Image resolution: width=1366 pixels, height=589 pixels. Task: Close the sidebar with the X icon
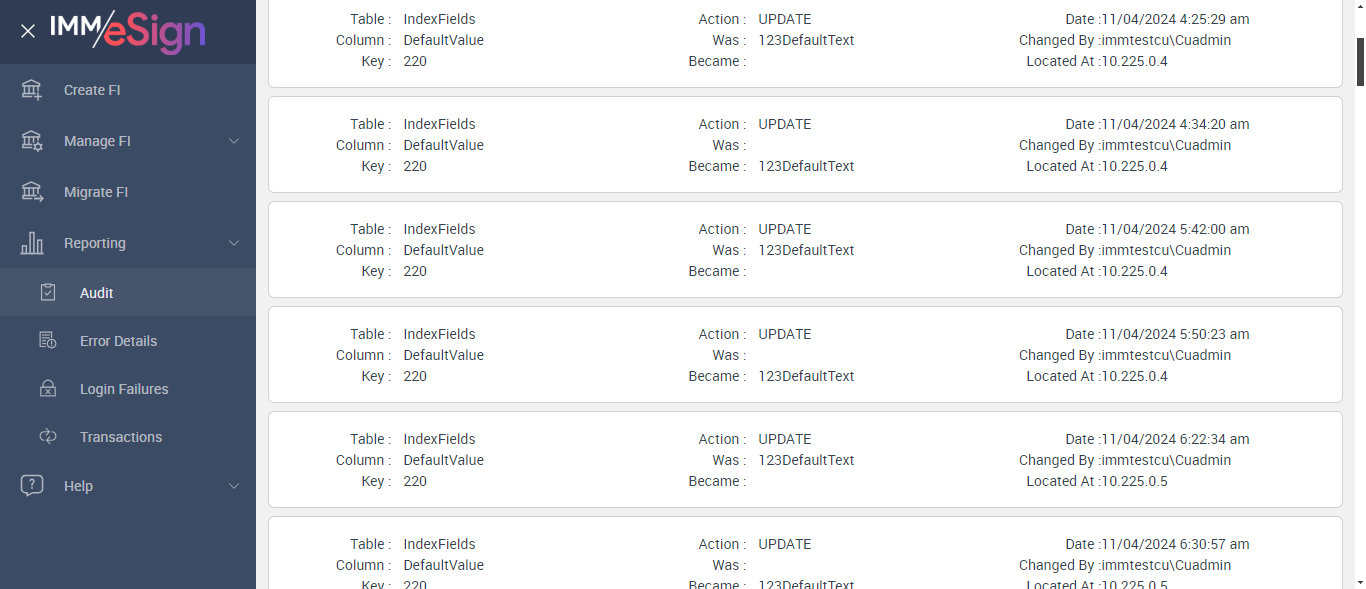pos(28,31)
